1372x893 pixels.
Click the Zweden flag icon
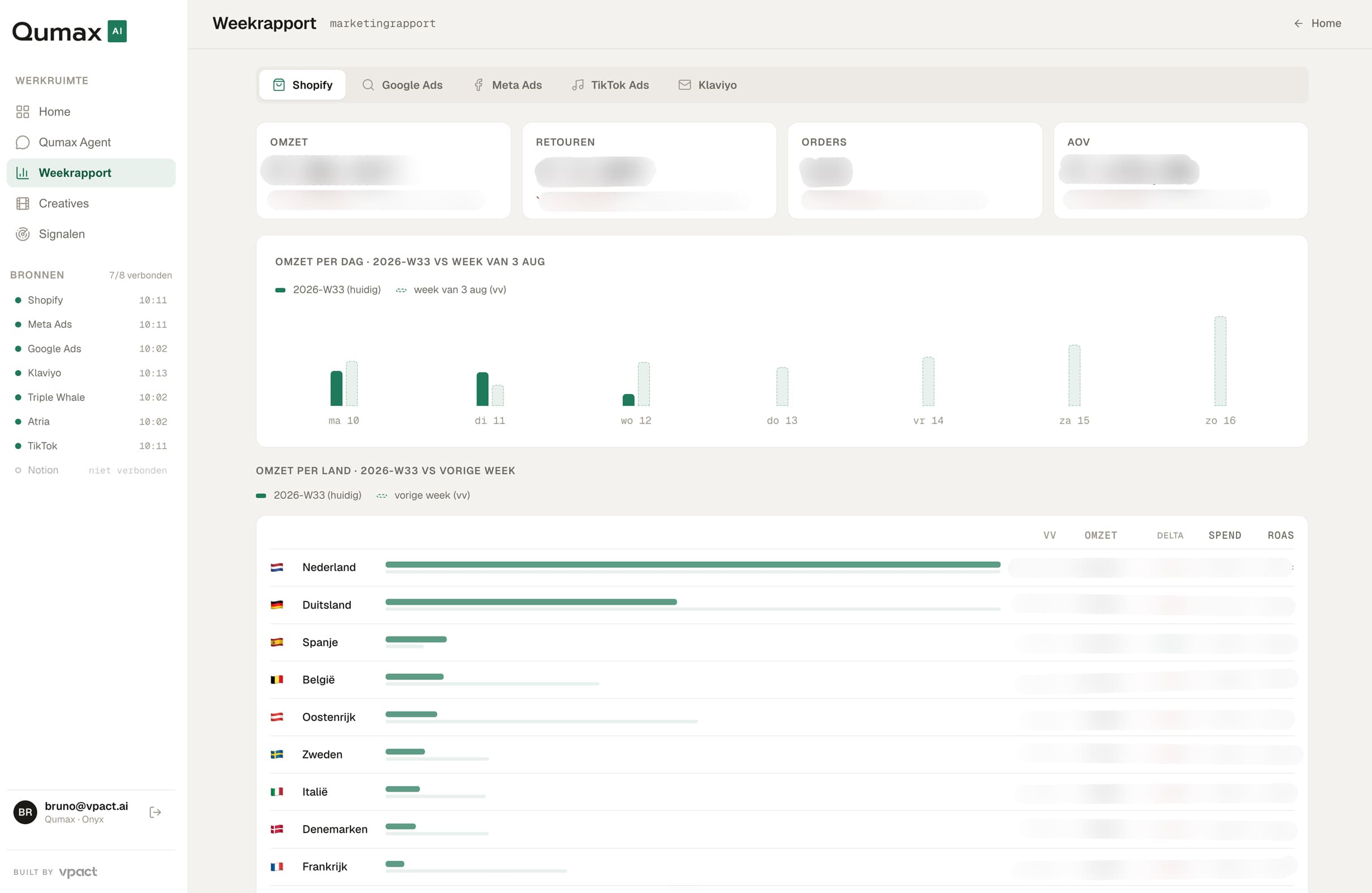pyautogui.click(x=277, y=754)
